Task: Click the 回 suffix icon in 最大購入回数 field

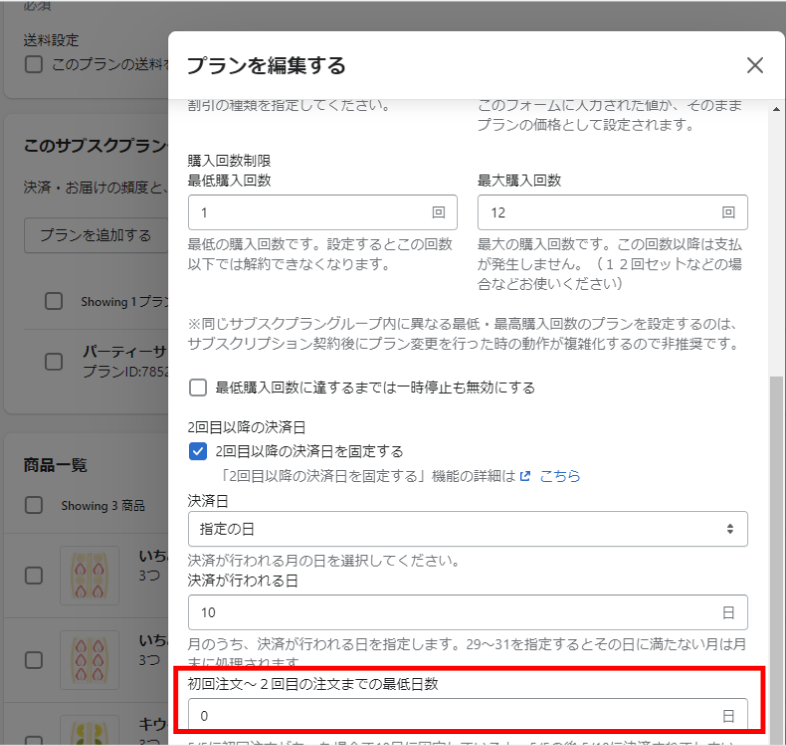Action: coord(728,213)
